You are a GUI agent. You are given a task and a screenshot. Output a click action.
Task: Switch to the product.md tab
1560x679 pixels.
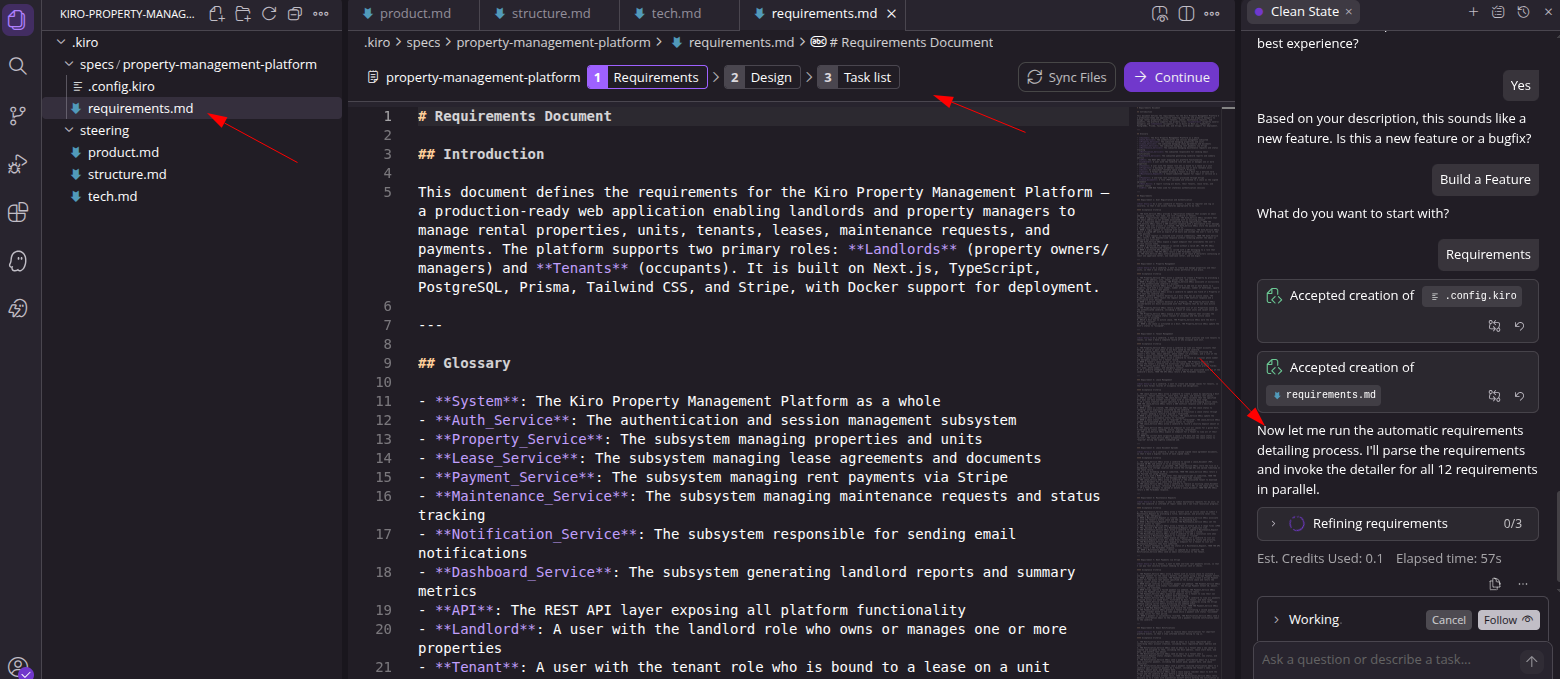coord(414,14)
